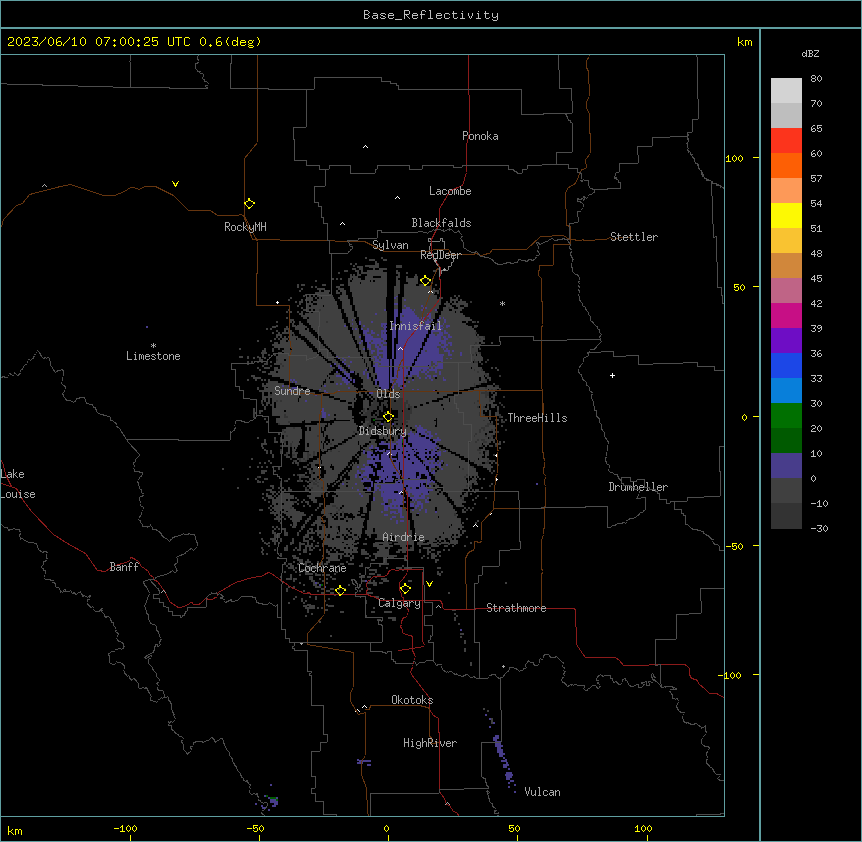The width and height of the screenshot is (862, 842).
Task: Click the y-axis 100 km tick label
Action: pyautogui.click(x=734, y=158)
